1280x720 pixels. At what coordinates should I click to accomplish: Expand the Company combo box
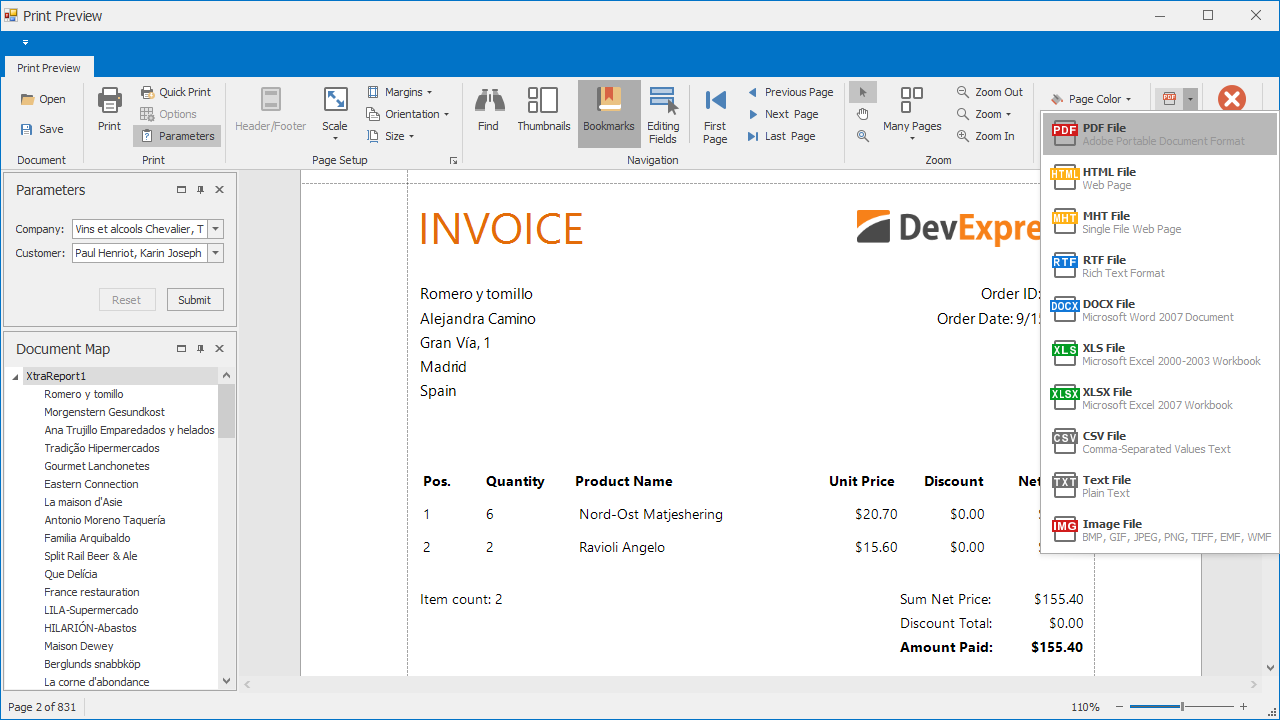216,228
